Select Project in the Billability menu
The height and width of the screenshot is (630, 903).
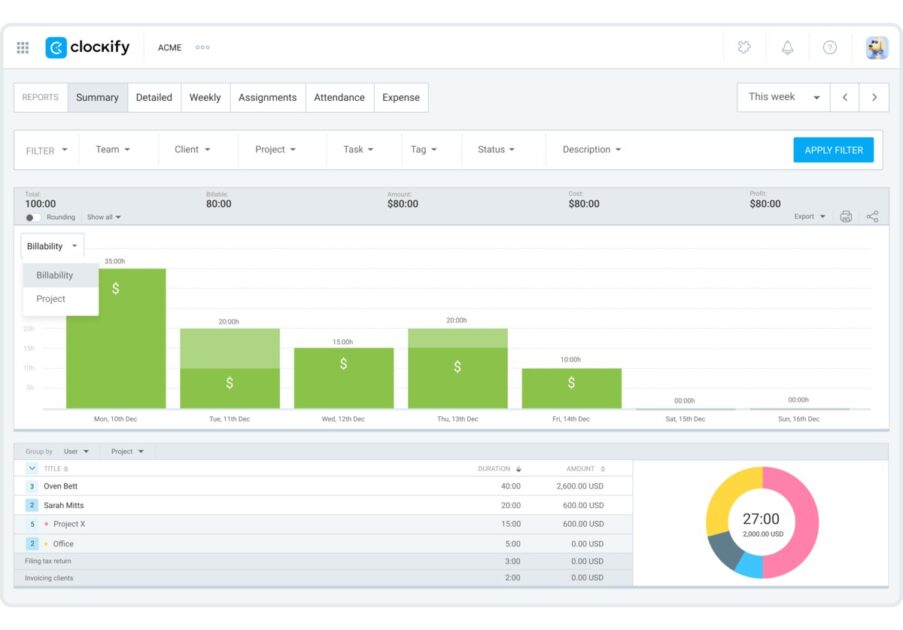51,299
